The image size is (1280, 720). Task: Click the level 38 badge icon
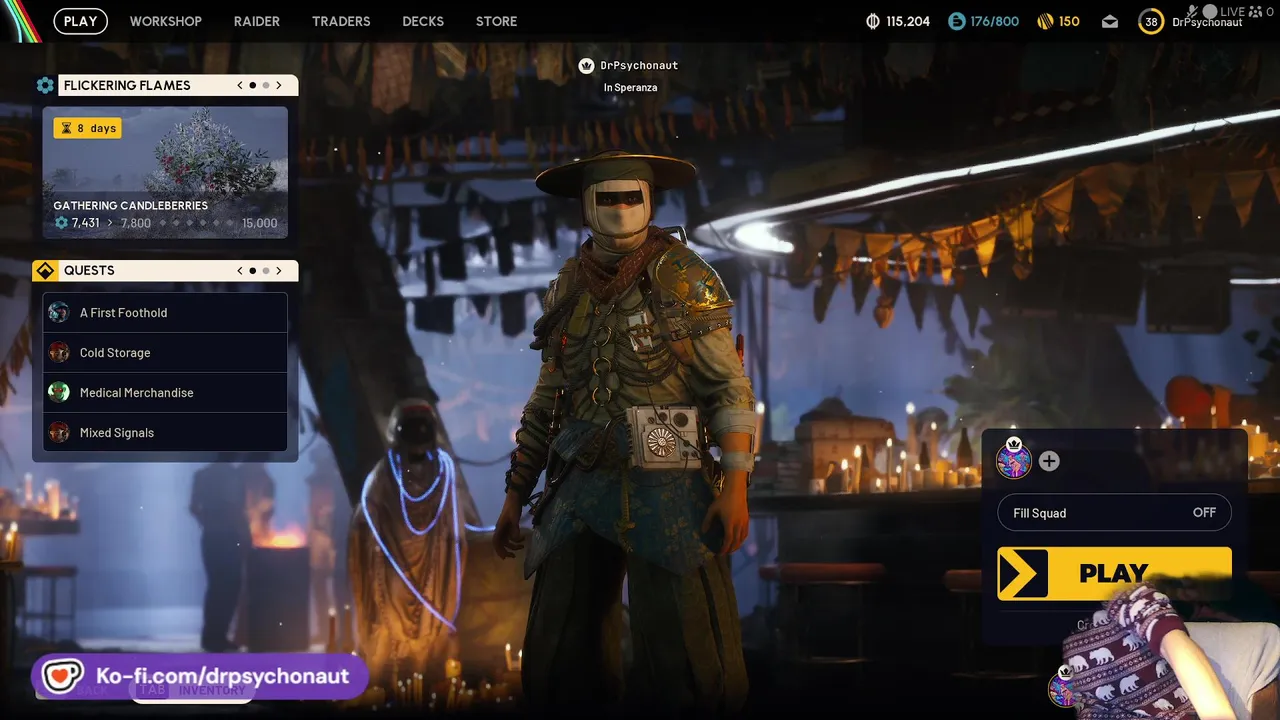tap(1151, 22)
